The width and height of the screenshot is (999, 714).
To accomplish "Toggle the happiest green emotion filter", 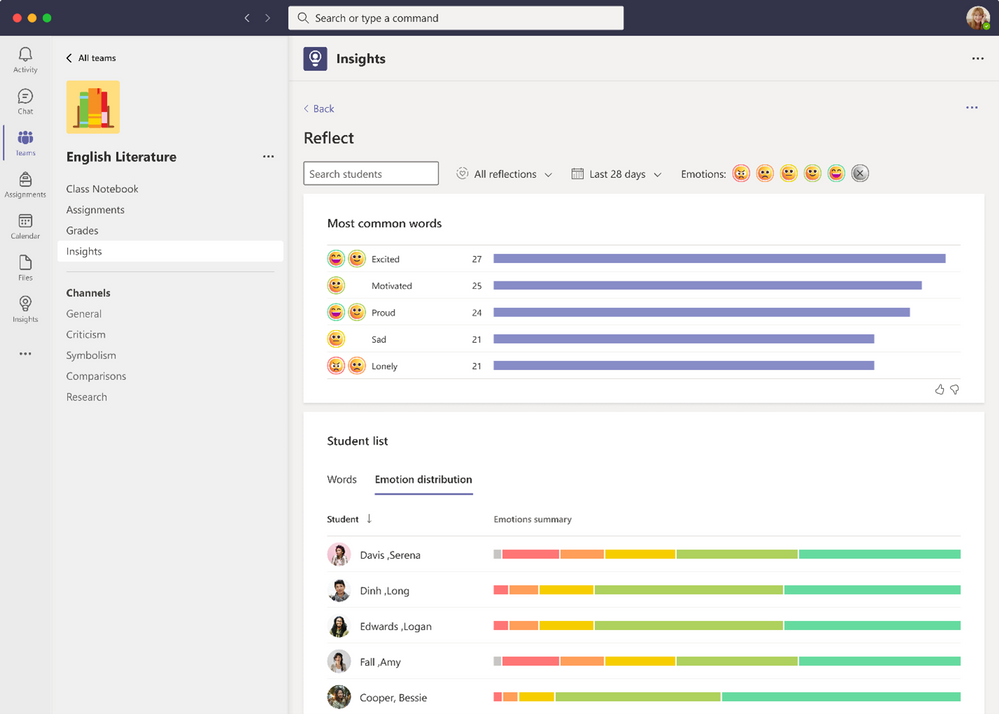I will pos(836,174).
